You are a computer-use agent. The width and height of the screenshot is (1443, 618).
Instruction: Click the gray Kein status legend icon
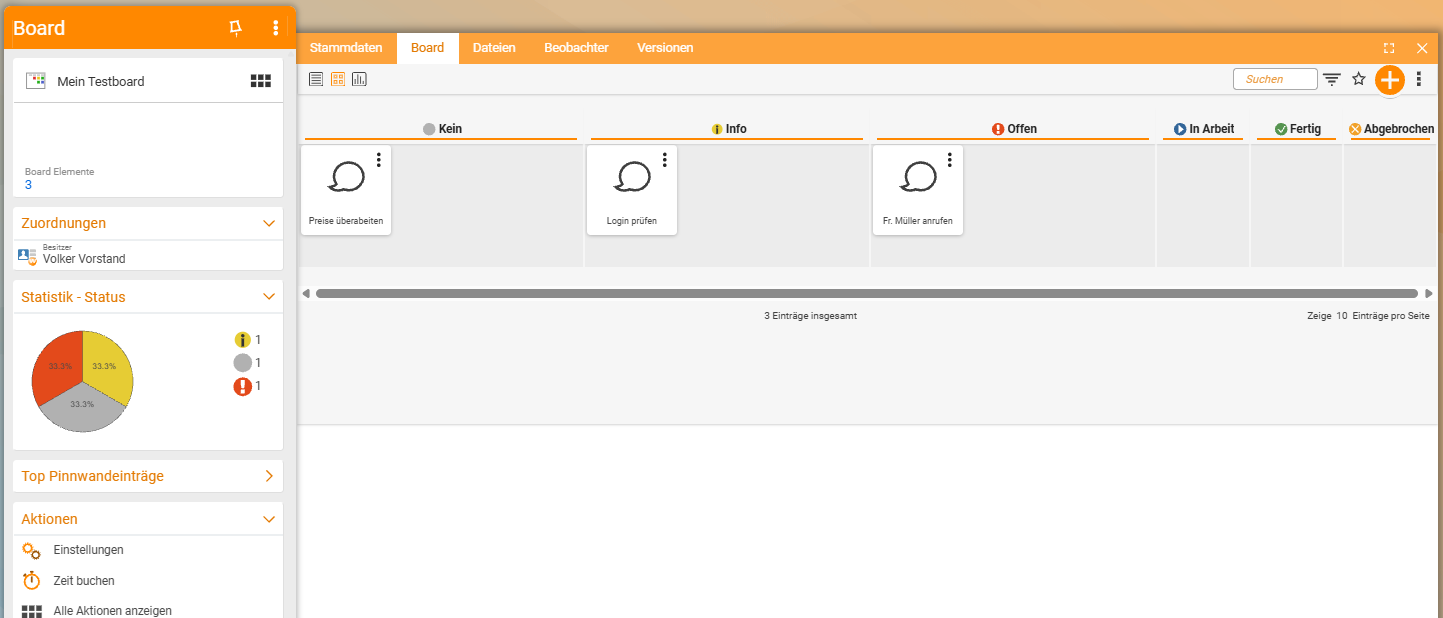coord(242,363)
